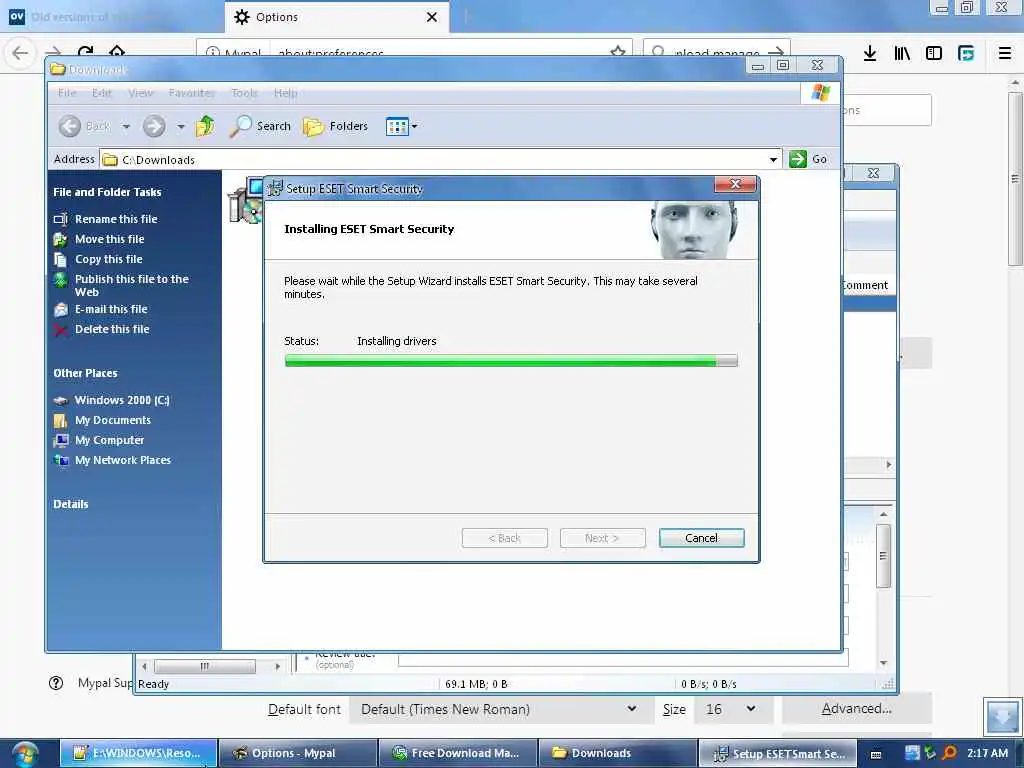This screenshot has height=768, width=1024.
Task: Click Delete this file task
Action: click(x=112, y=329)
